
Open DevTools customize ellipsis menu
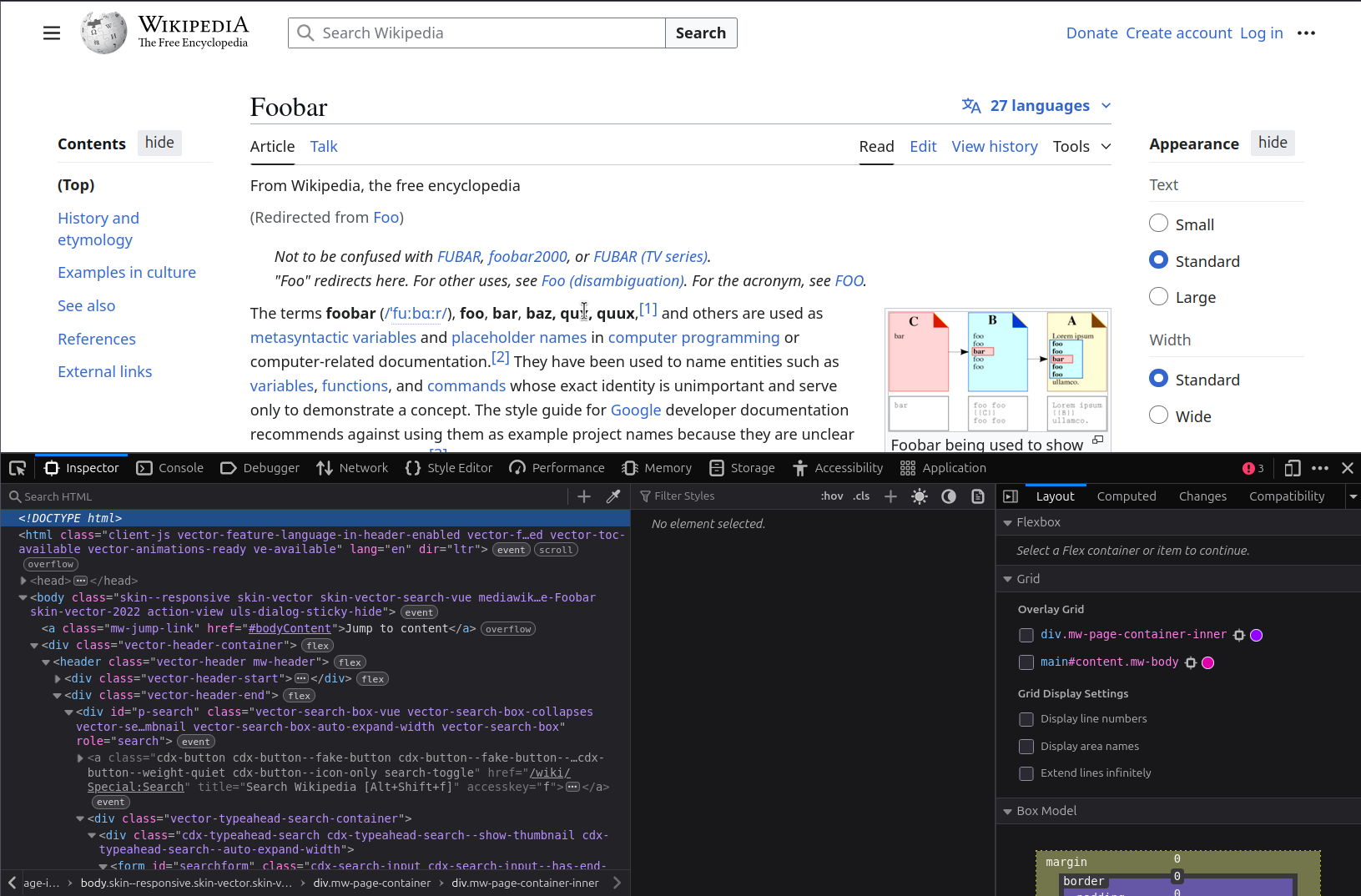point(1320,468)
